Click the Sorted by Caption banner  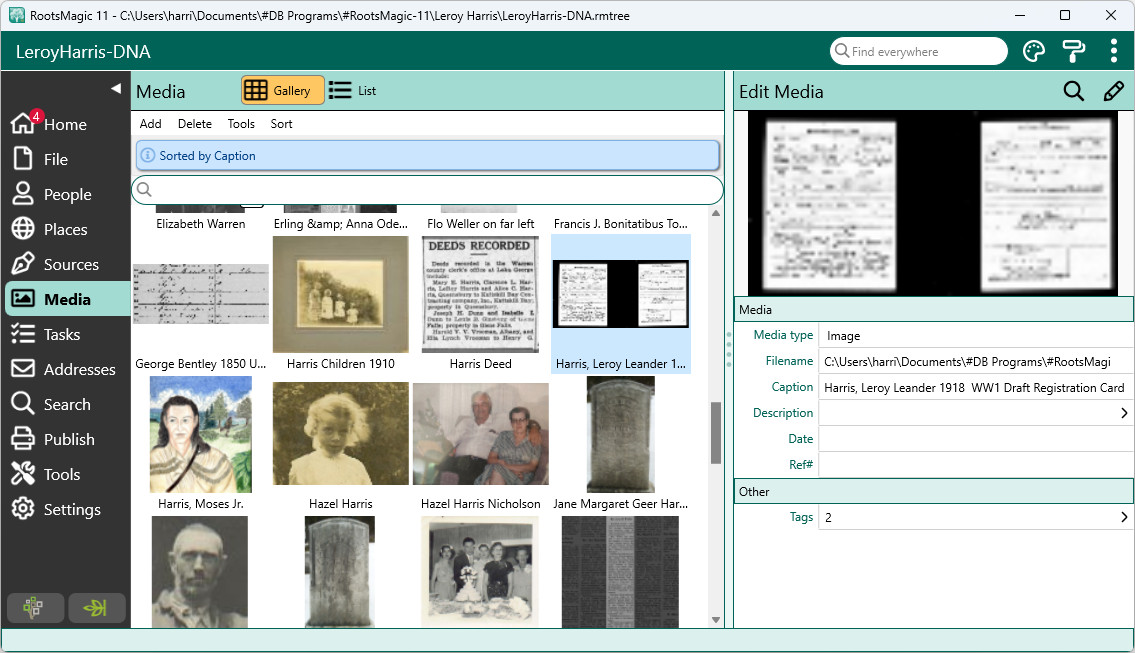point(428,156)
